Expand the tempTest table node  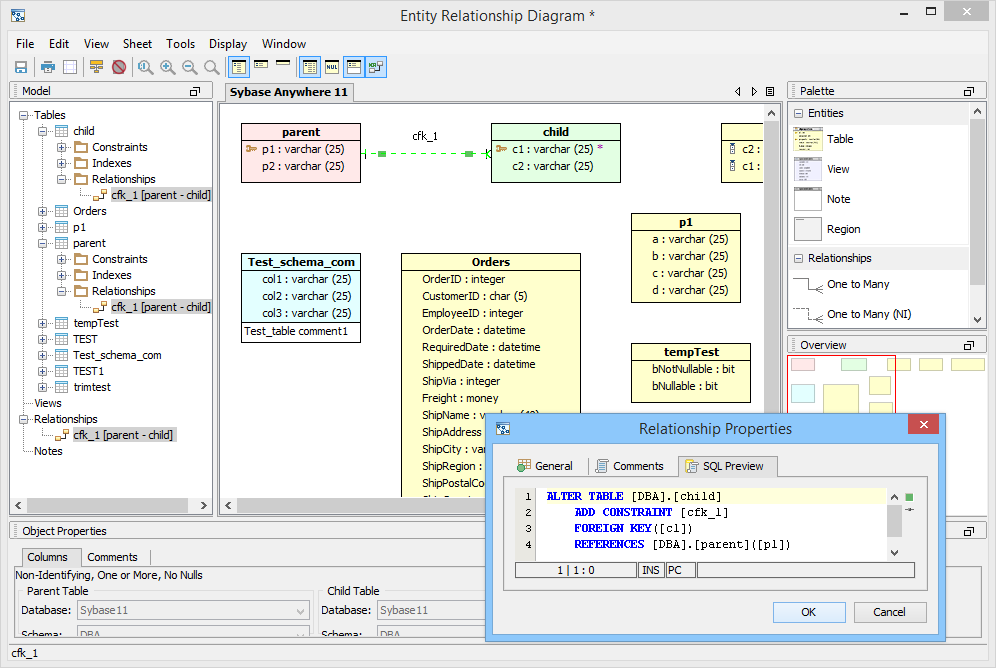(x=43, y=323)
